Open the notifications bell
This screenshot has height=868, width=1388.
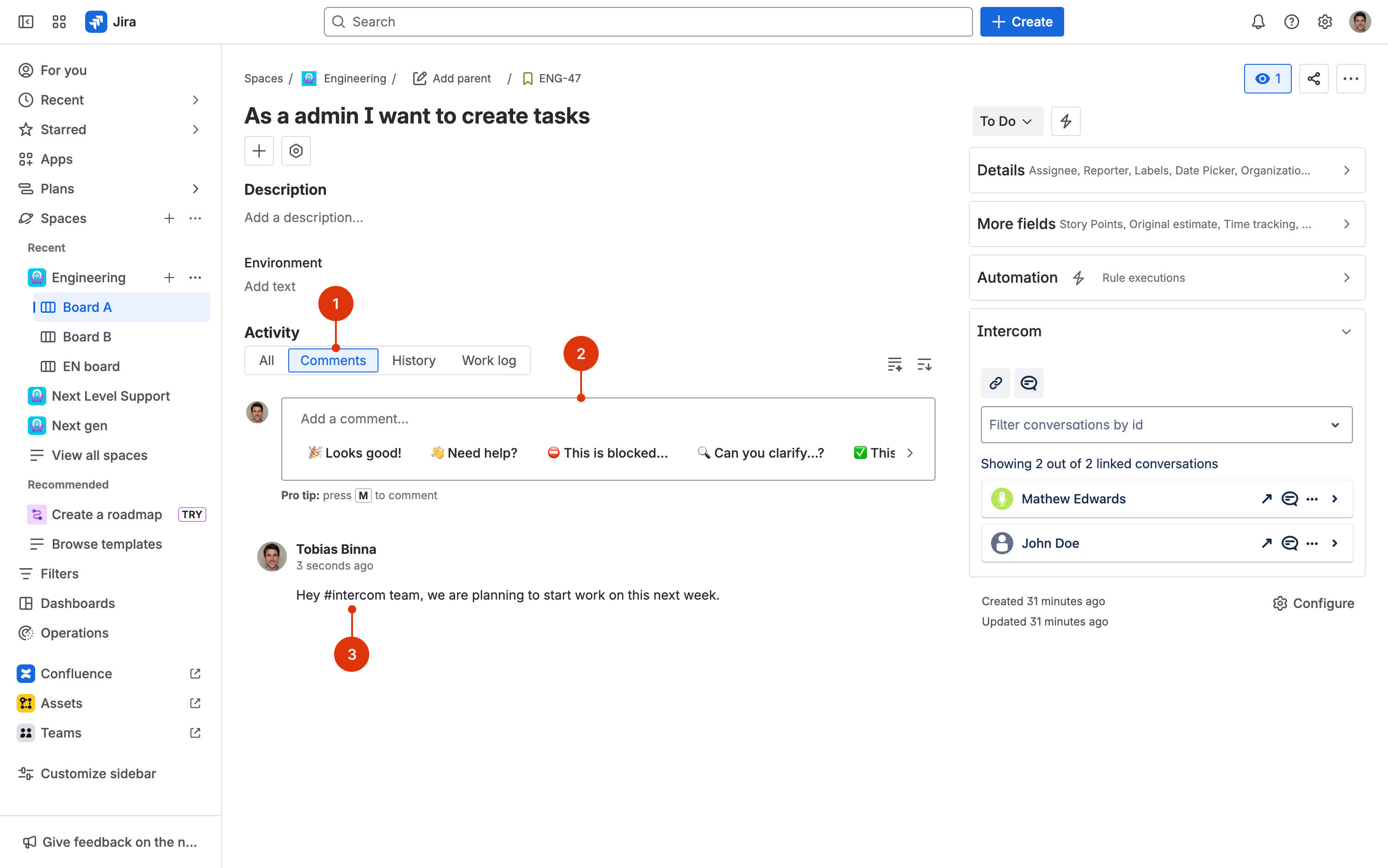tap(1258, 22)
